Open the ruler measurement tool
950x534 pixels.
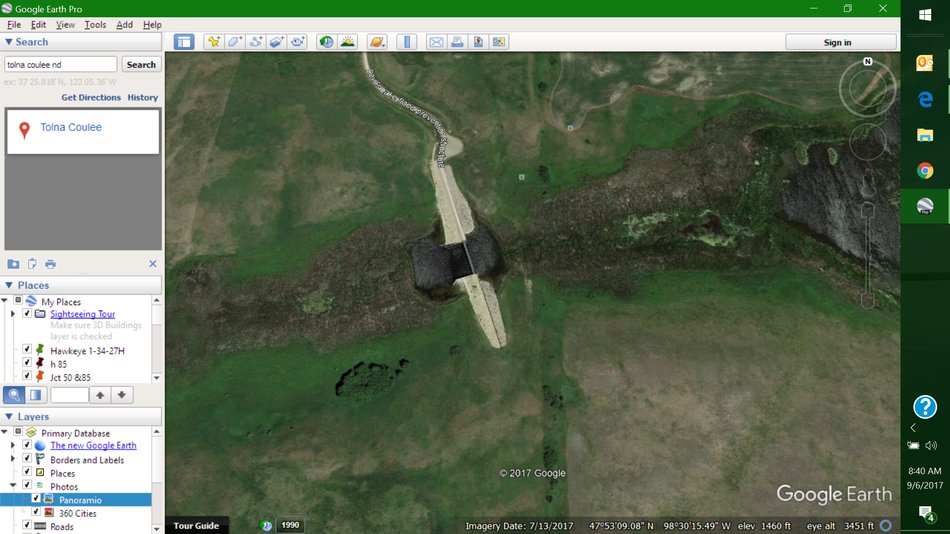point(406,42)
